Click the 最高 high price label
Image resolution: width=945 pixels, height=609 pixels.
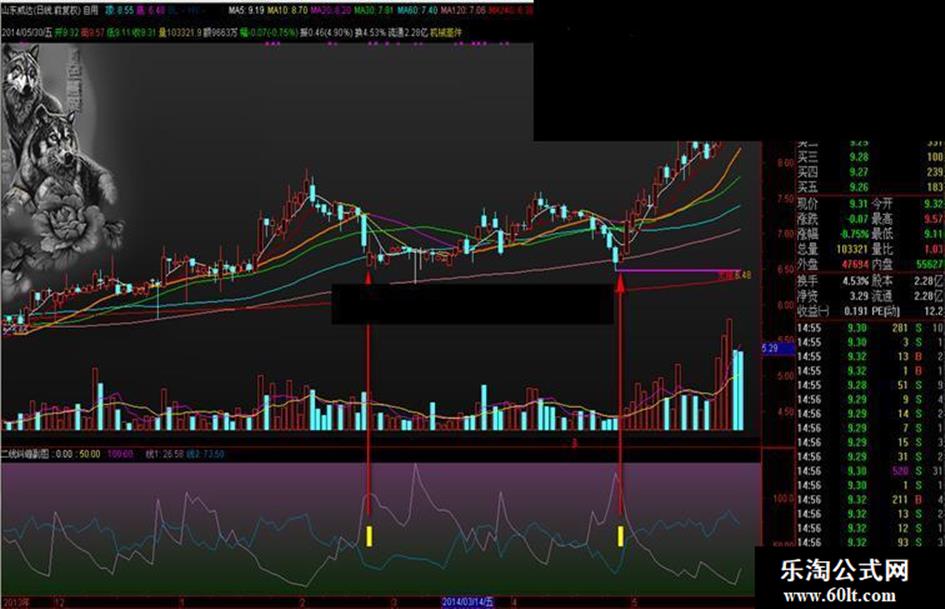(882, 219)
